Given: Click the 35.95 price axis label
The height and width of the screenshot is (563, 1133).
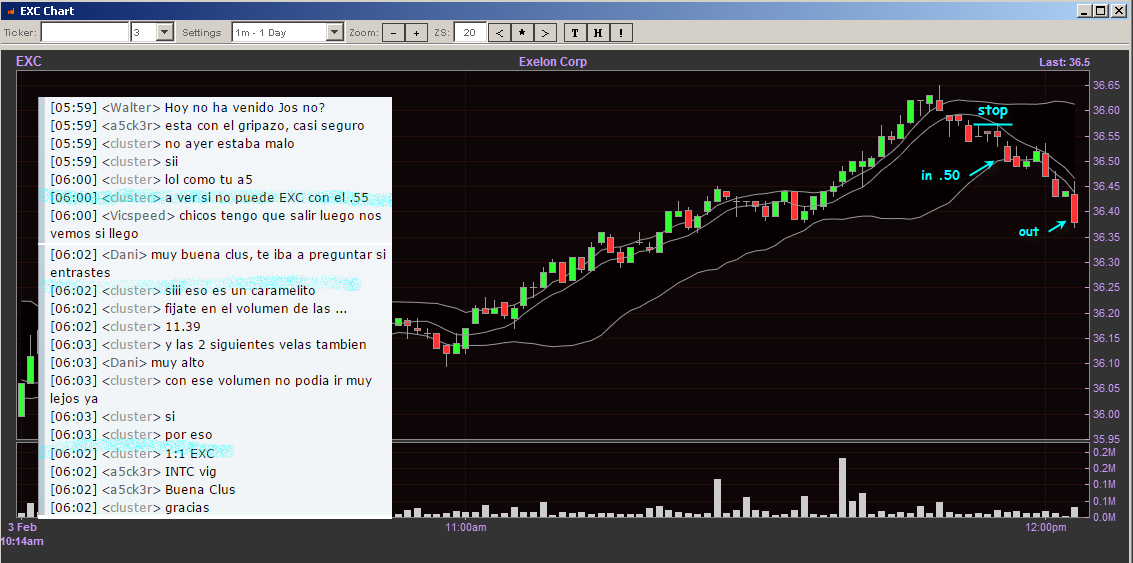Looking at the screenshot, I should click(x=1107, y=439).
